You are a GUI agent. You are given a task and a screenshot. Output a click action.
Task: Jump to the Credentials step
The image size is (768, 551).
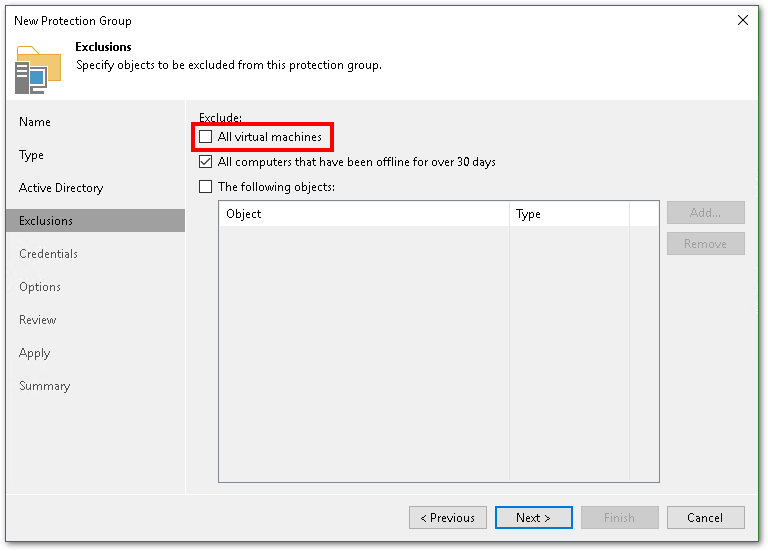click(48, 254)
